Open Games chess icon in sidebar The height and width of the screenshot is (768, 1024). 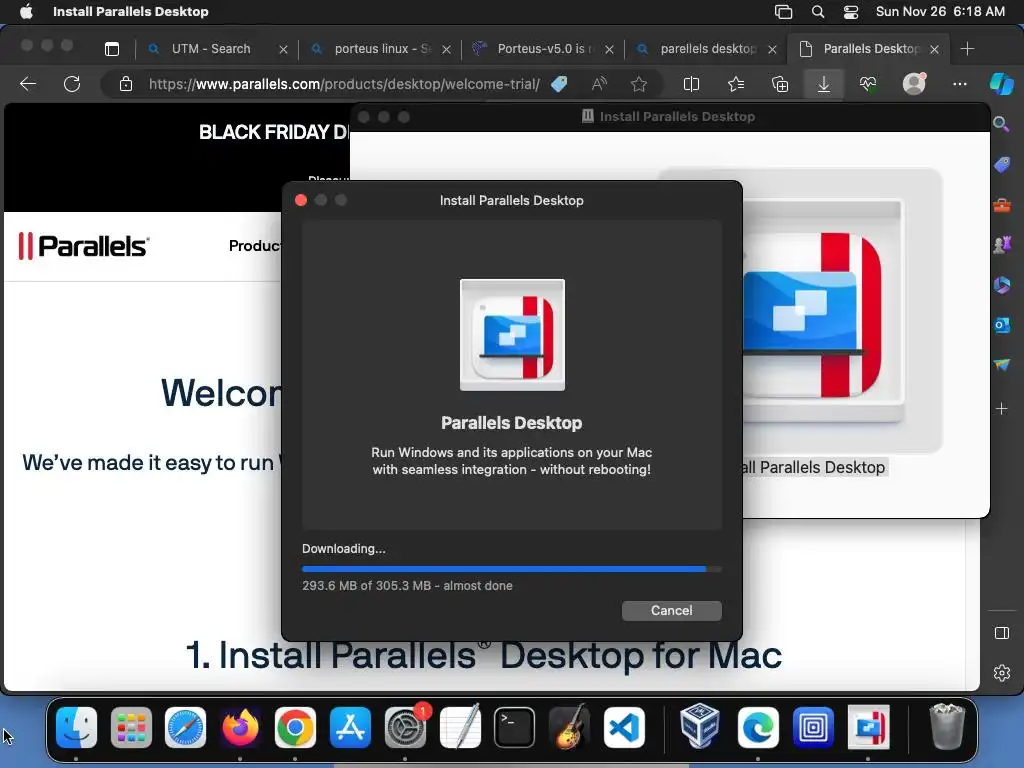(1002, 245)
